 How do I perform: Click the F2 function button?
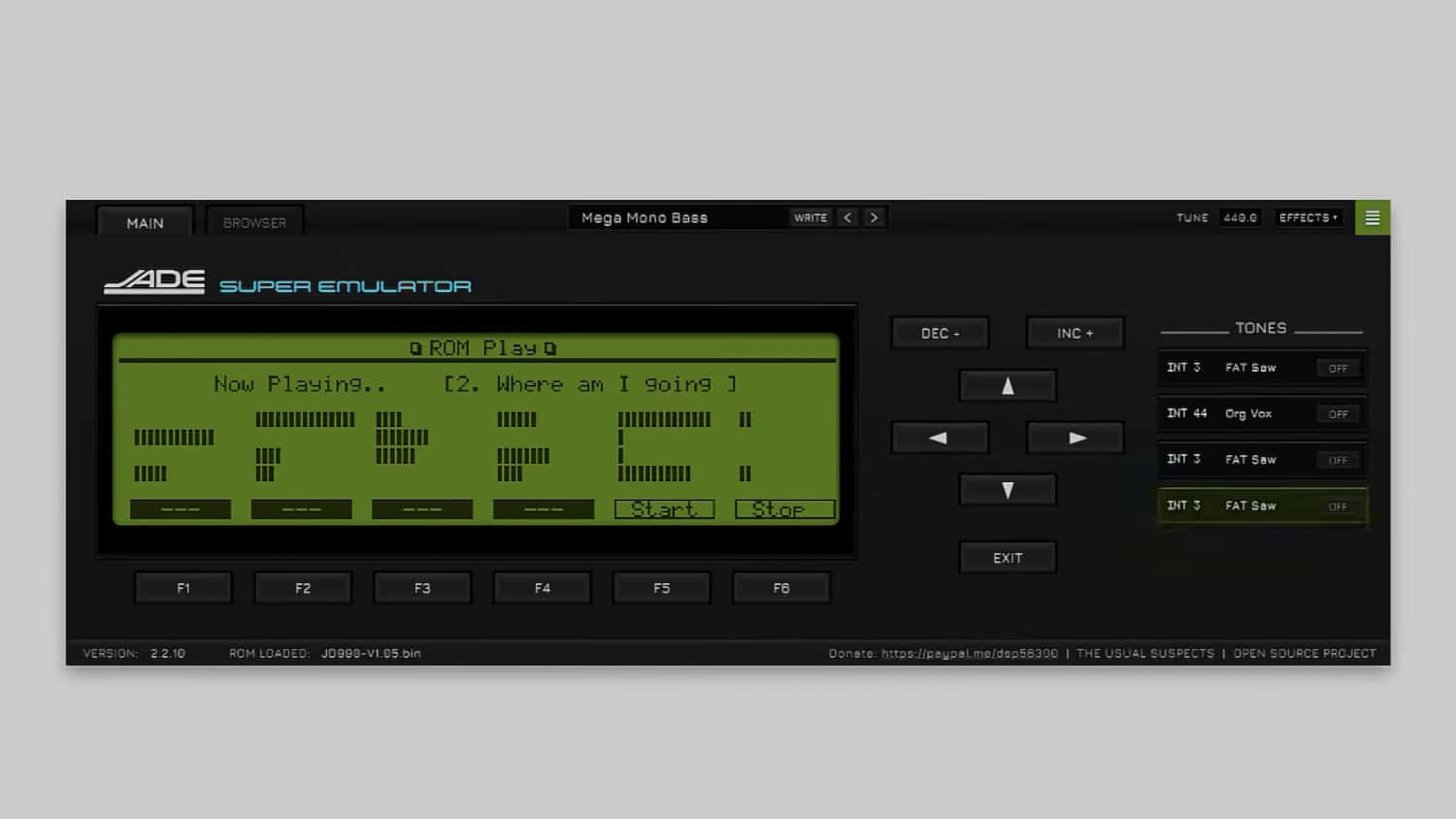tap(303, 588)
